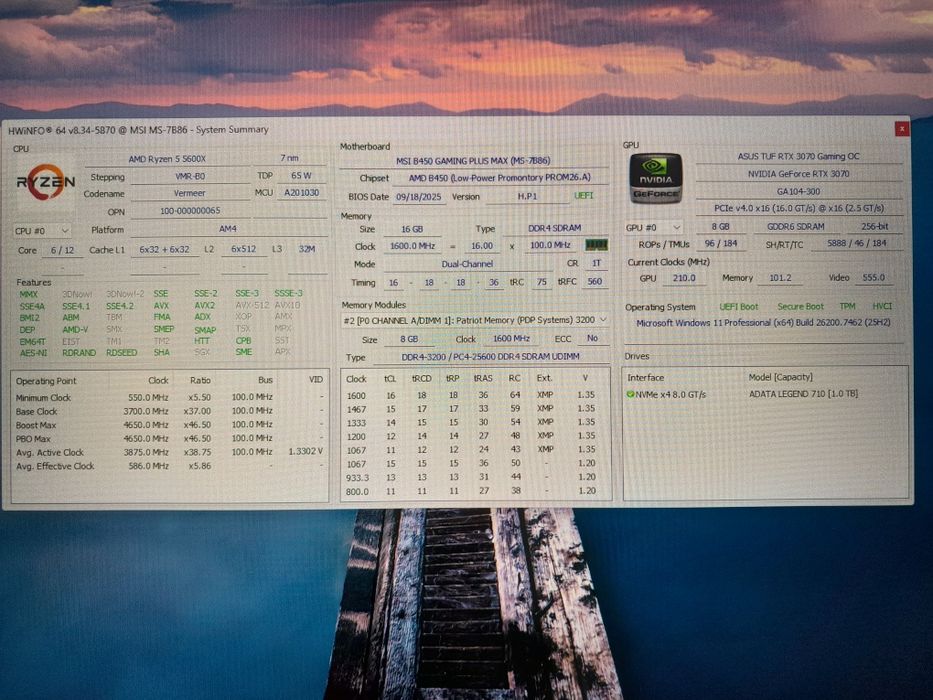Click the 256-bit bus width value

coord(875,226)
